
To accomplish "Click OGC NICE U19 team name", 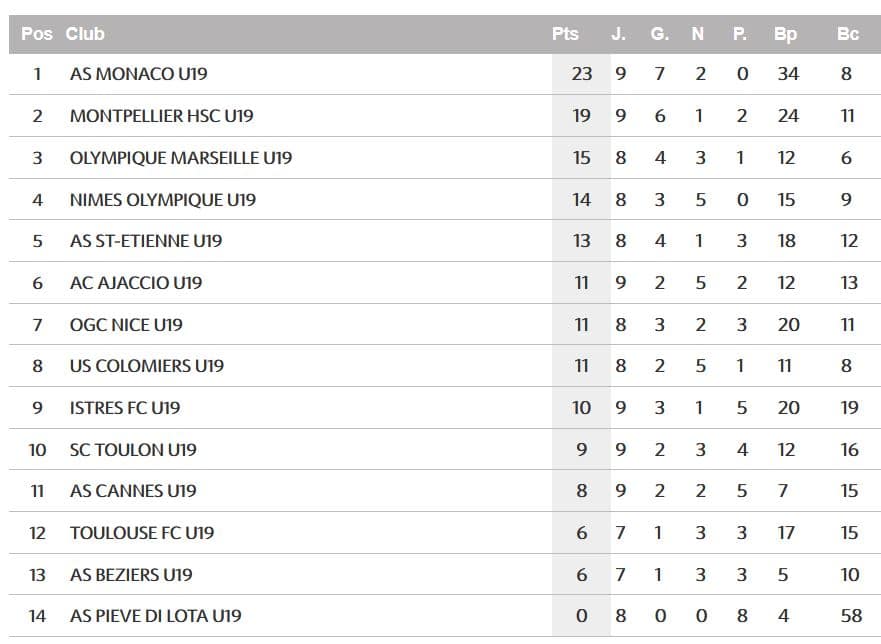I will click(x=126, y=325).
